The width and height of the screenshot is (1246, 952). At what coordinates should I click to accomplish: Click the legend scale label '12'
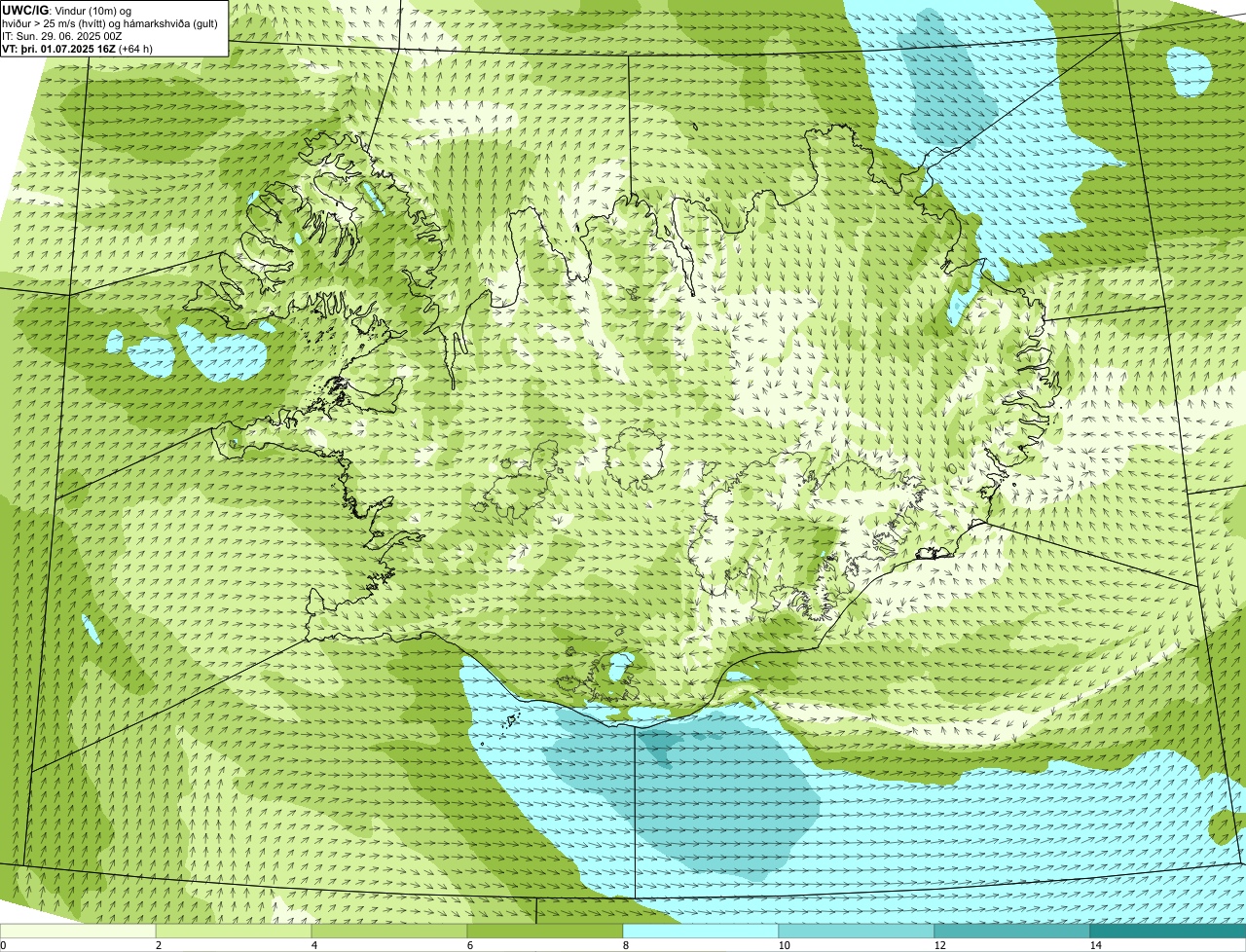point(939,945)
